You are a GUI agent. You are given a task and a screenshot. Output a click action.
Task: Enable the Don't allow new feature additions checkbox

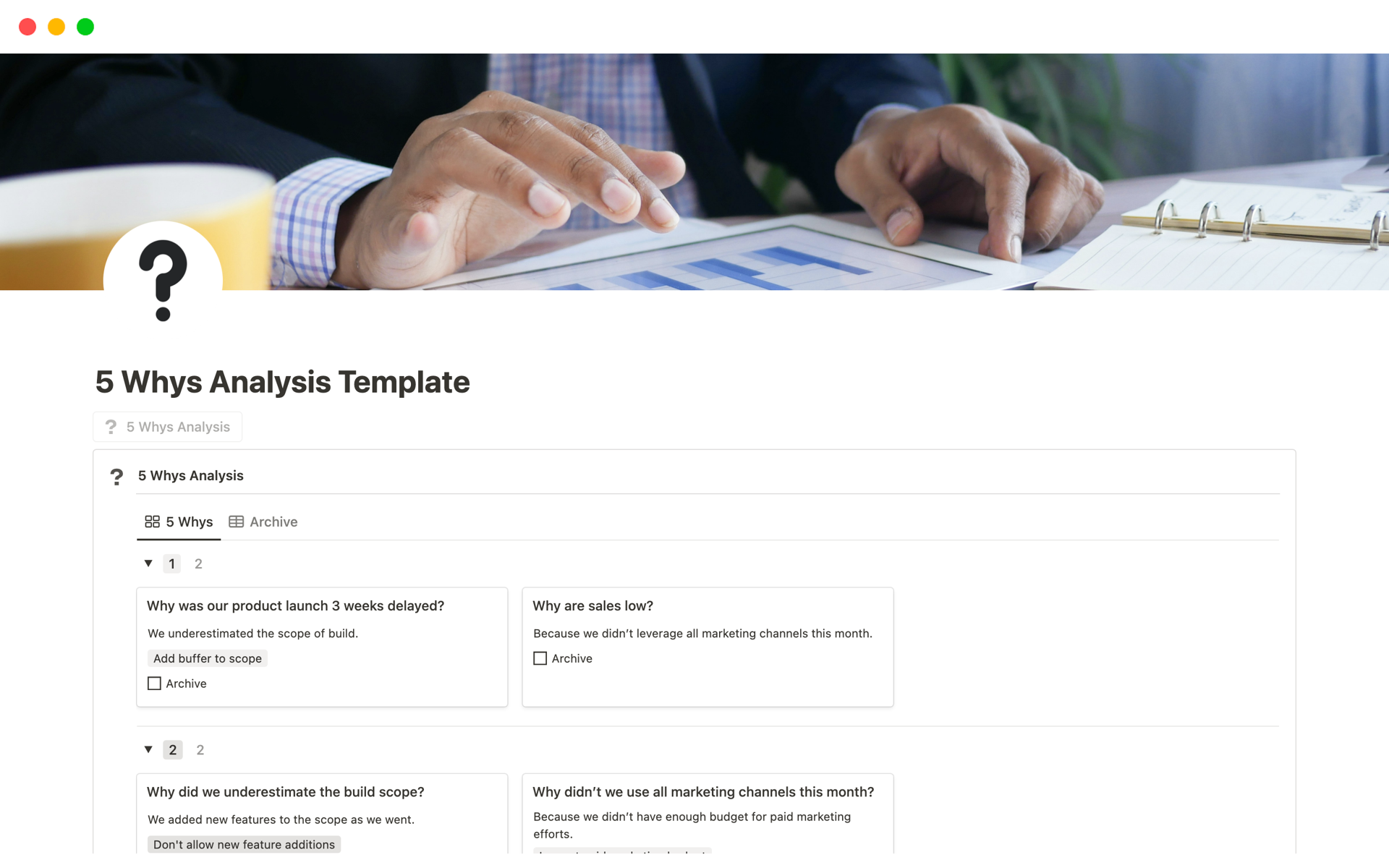243,844
